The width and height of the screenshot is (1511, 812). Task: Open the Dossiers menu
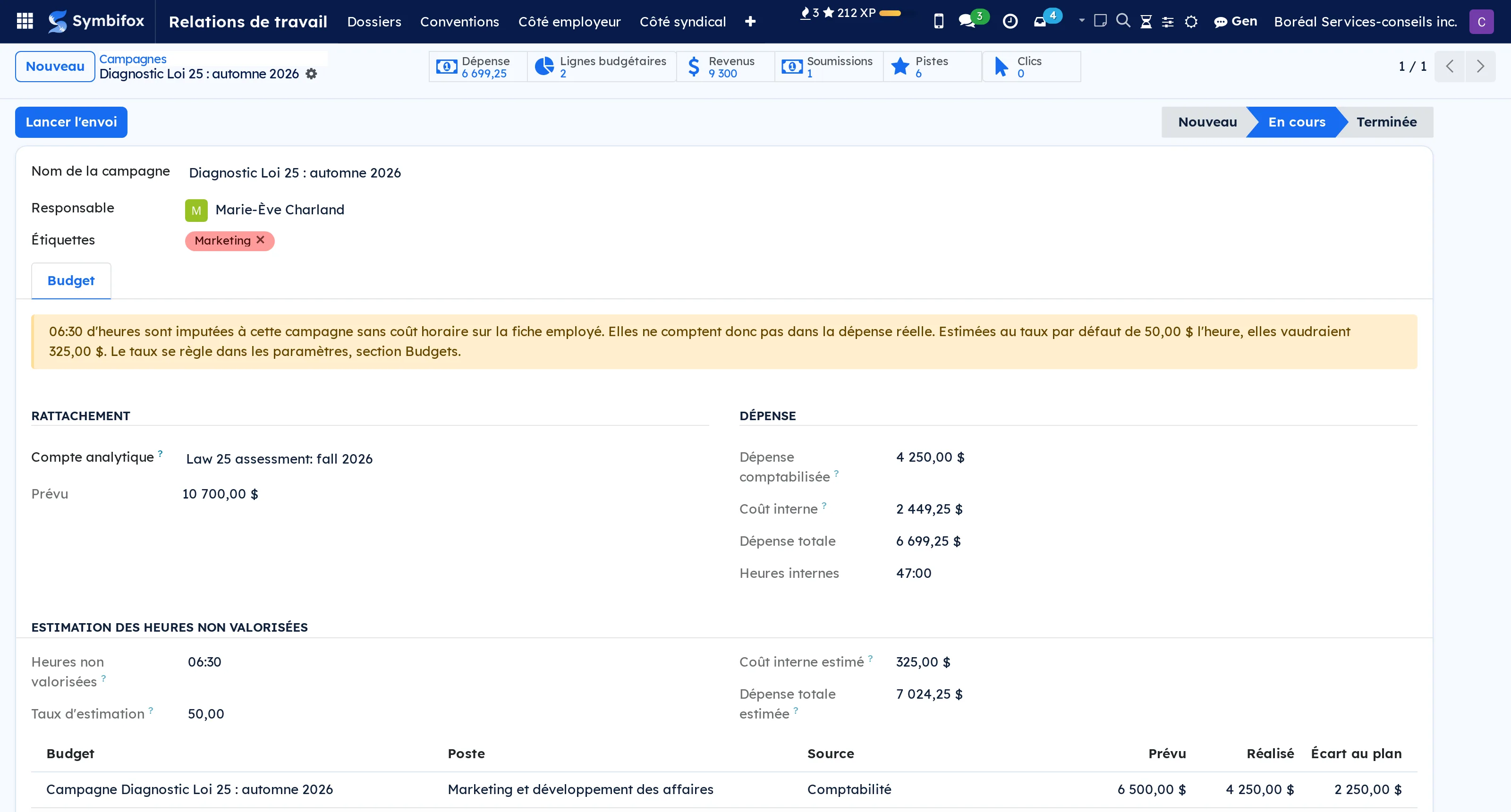(x=374, y=22)
